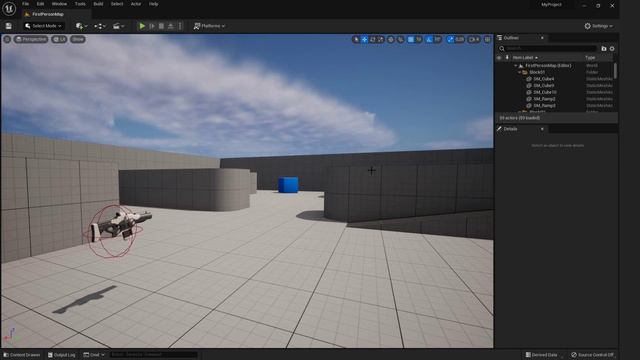
Task: Click the Stop playback button
Action: point(162,26)
